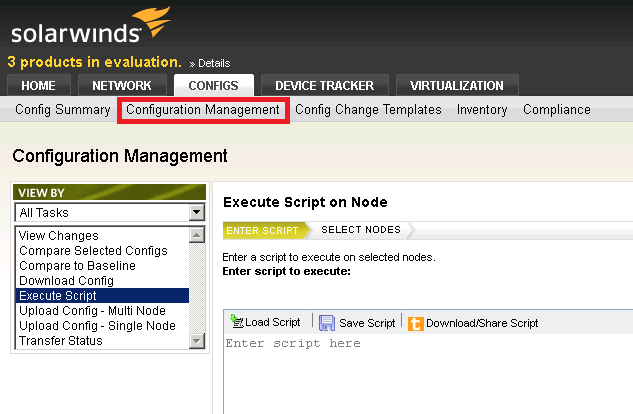Select Upload Config - Single Node task
633x414 pixels.
coord(102,326)
